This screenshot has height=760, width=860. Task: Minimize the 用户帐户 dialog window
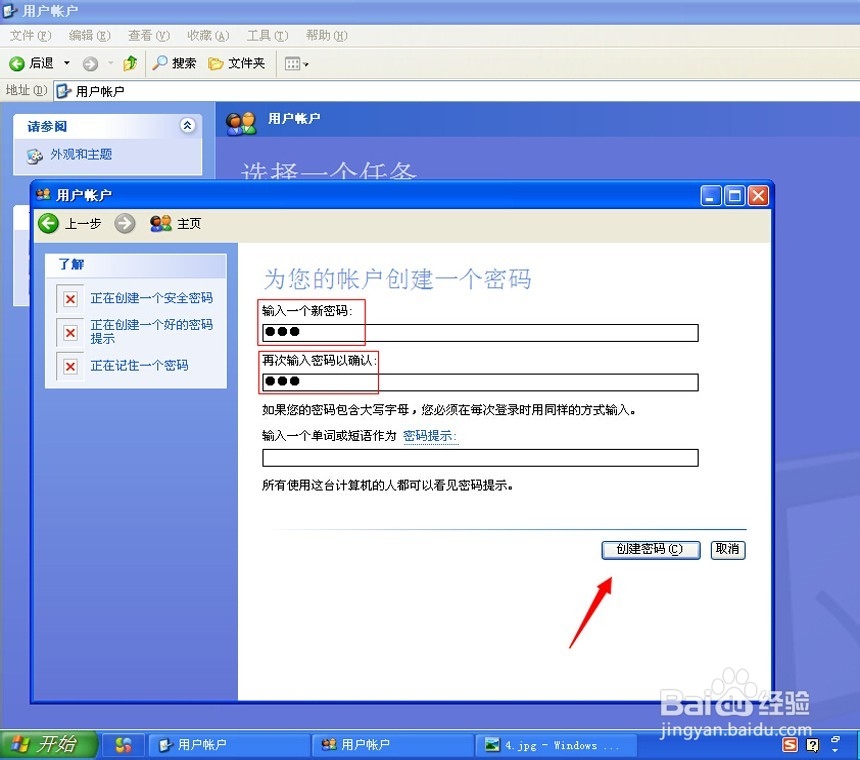tap(710, 196)
